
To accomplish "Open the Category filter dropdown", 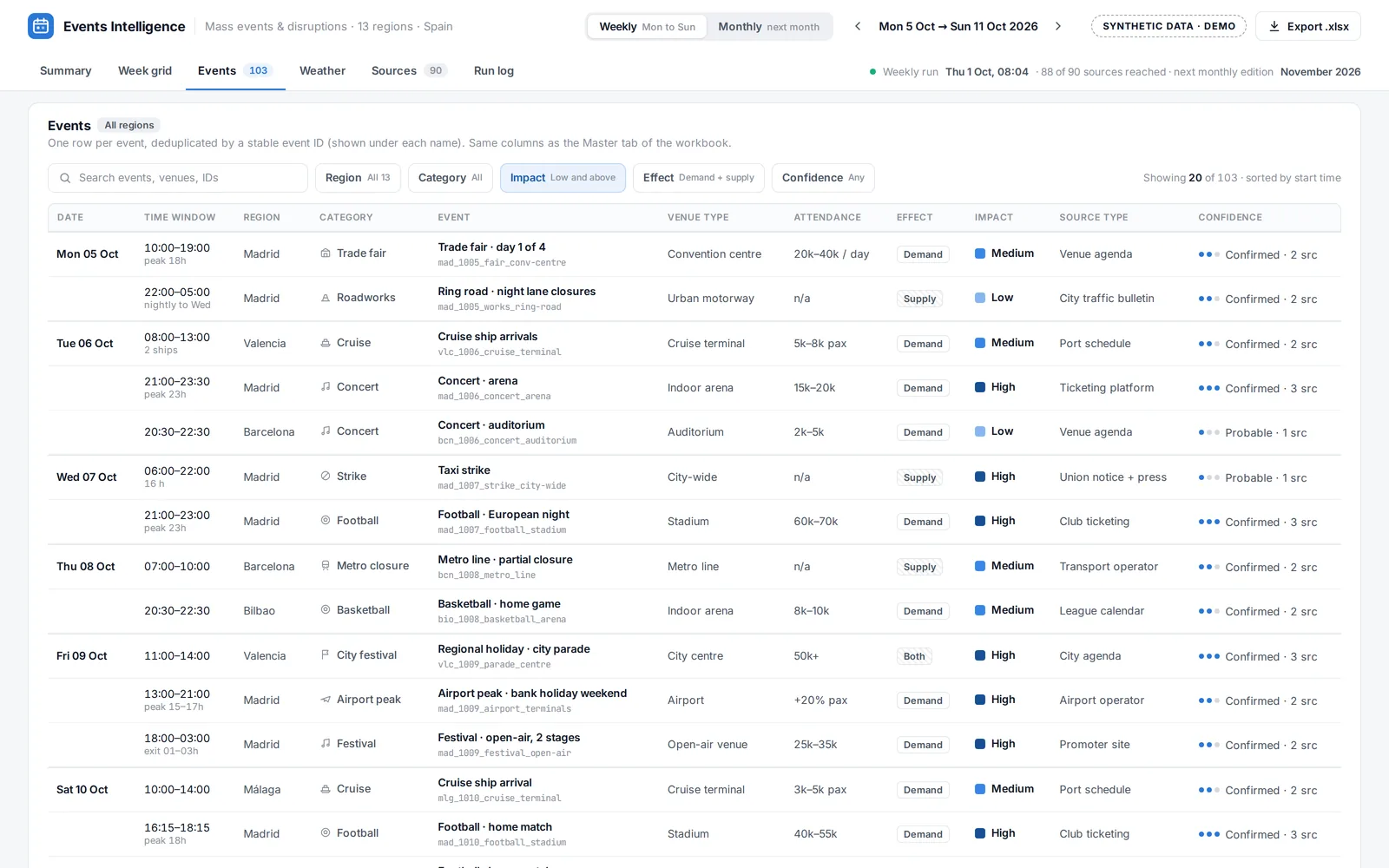I will pos(451,178).
